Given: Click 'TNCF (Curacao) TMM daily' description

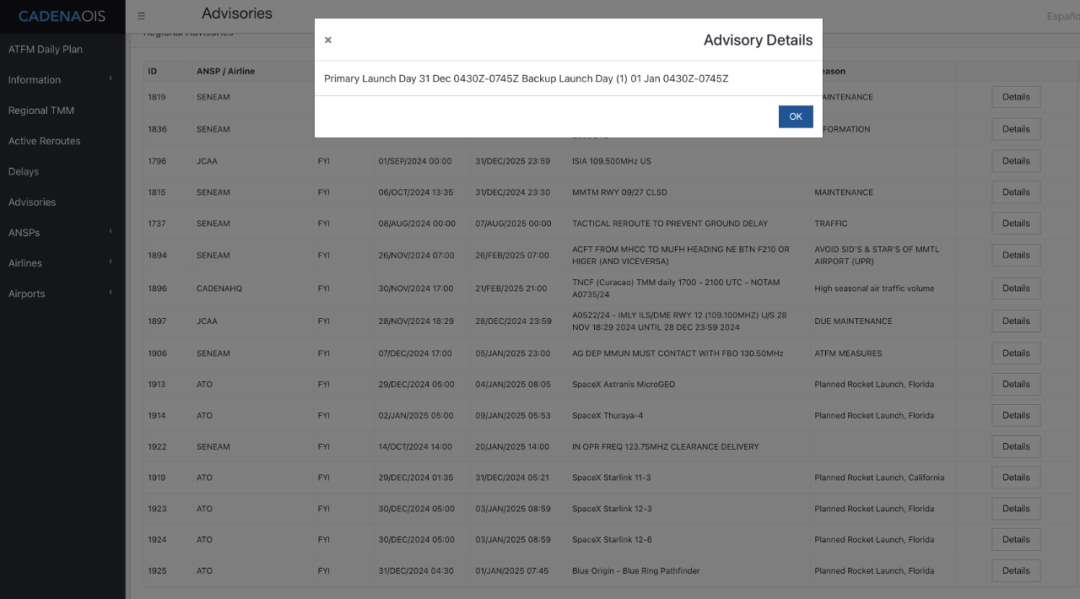Looking at the screenshot, I should click(676, 288).
